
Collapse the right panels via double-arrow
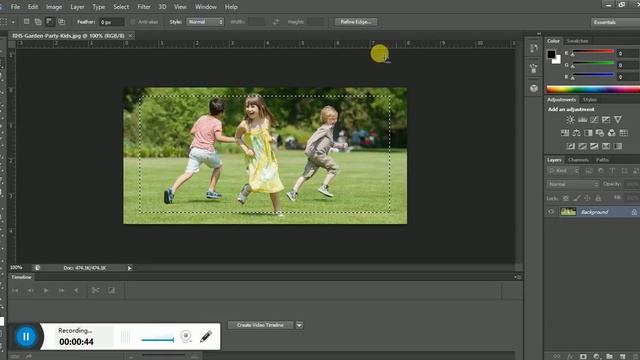pyautogui.click(x=539, y=33)
